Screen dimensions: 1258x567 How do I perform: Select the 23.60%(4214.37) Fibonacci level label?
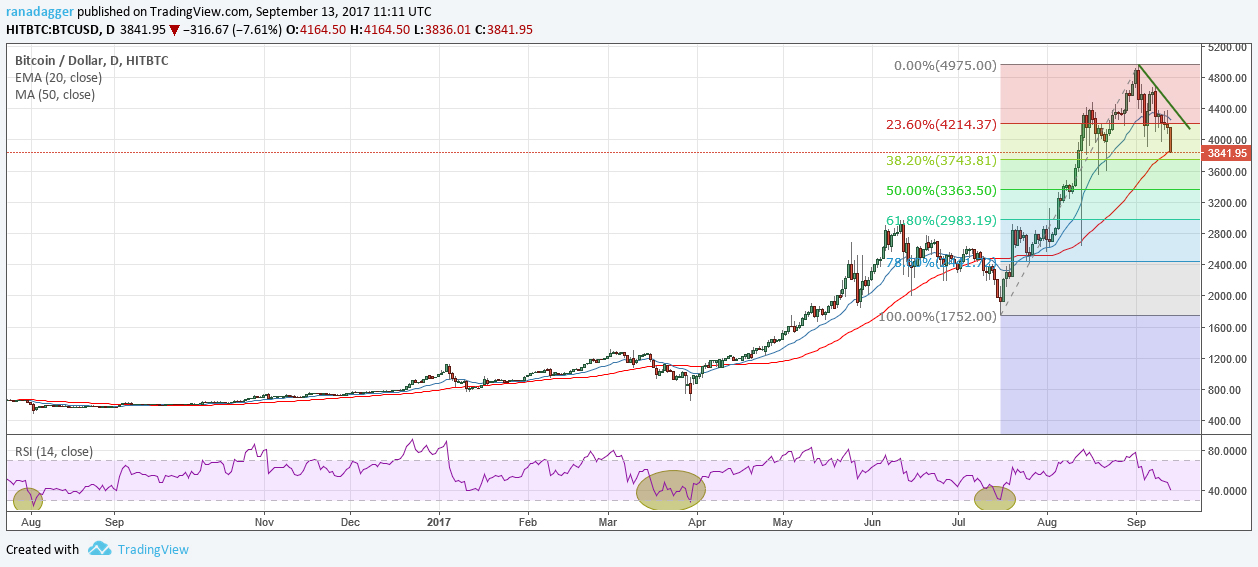[941, 125]
